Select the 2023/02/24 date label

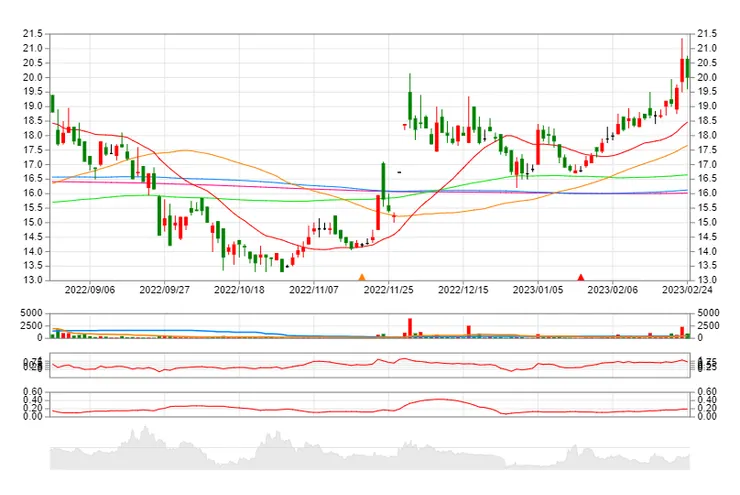coord(687,290)
